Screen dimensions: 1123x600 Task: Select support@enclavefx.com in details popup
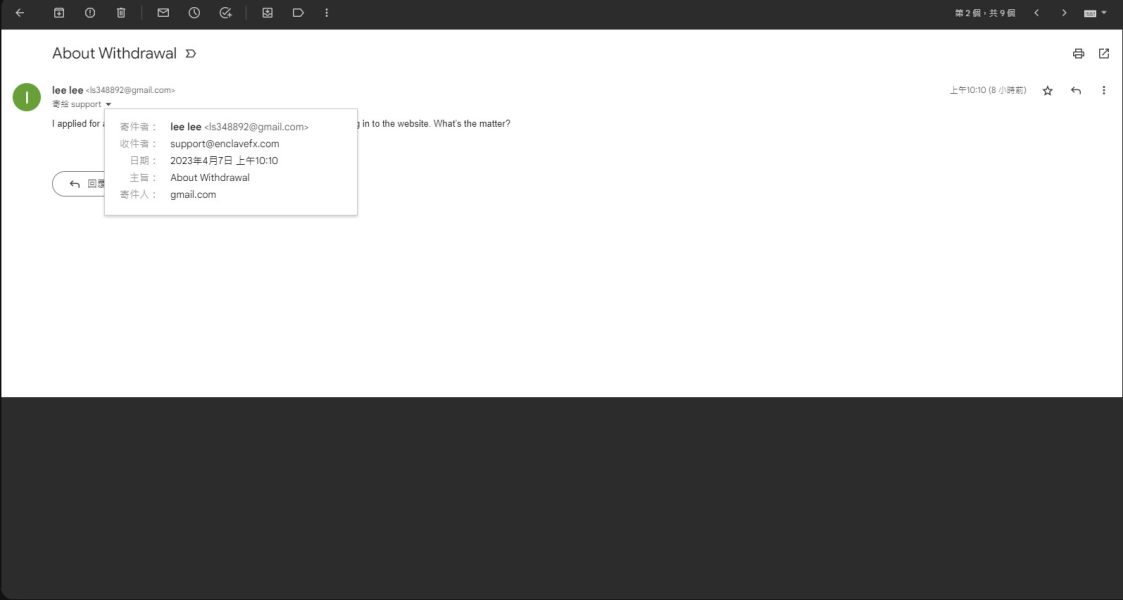(225, 144)
